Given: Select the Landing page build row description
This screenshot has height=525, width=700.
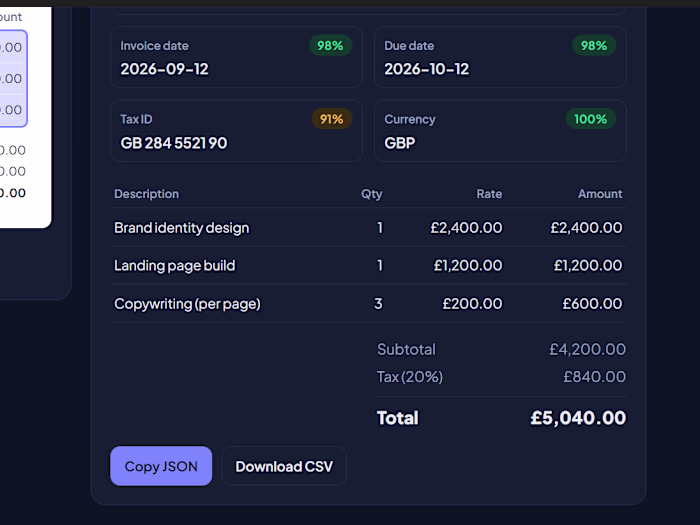Looking at the screenshot, I should (175, 266).
